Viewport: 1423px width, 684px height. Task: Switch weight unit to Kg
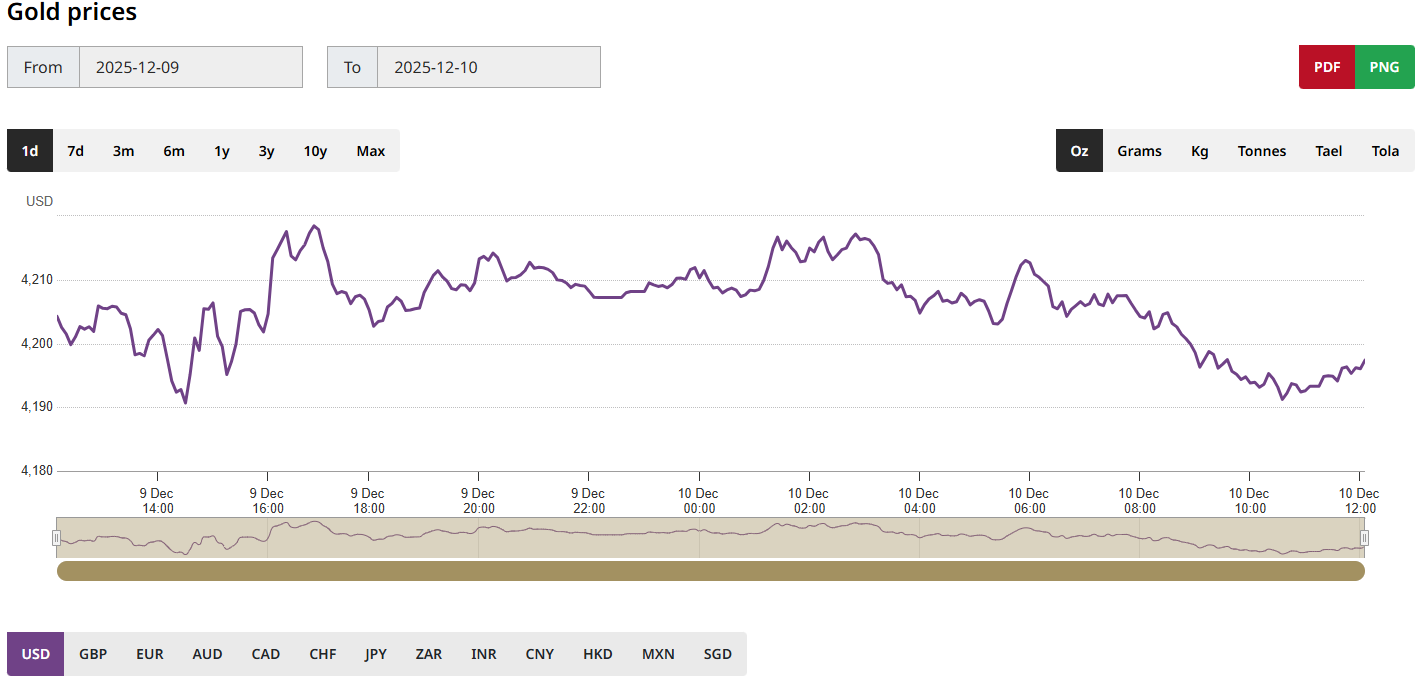click(x=1199, y=151)
